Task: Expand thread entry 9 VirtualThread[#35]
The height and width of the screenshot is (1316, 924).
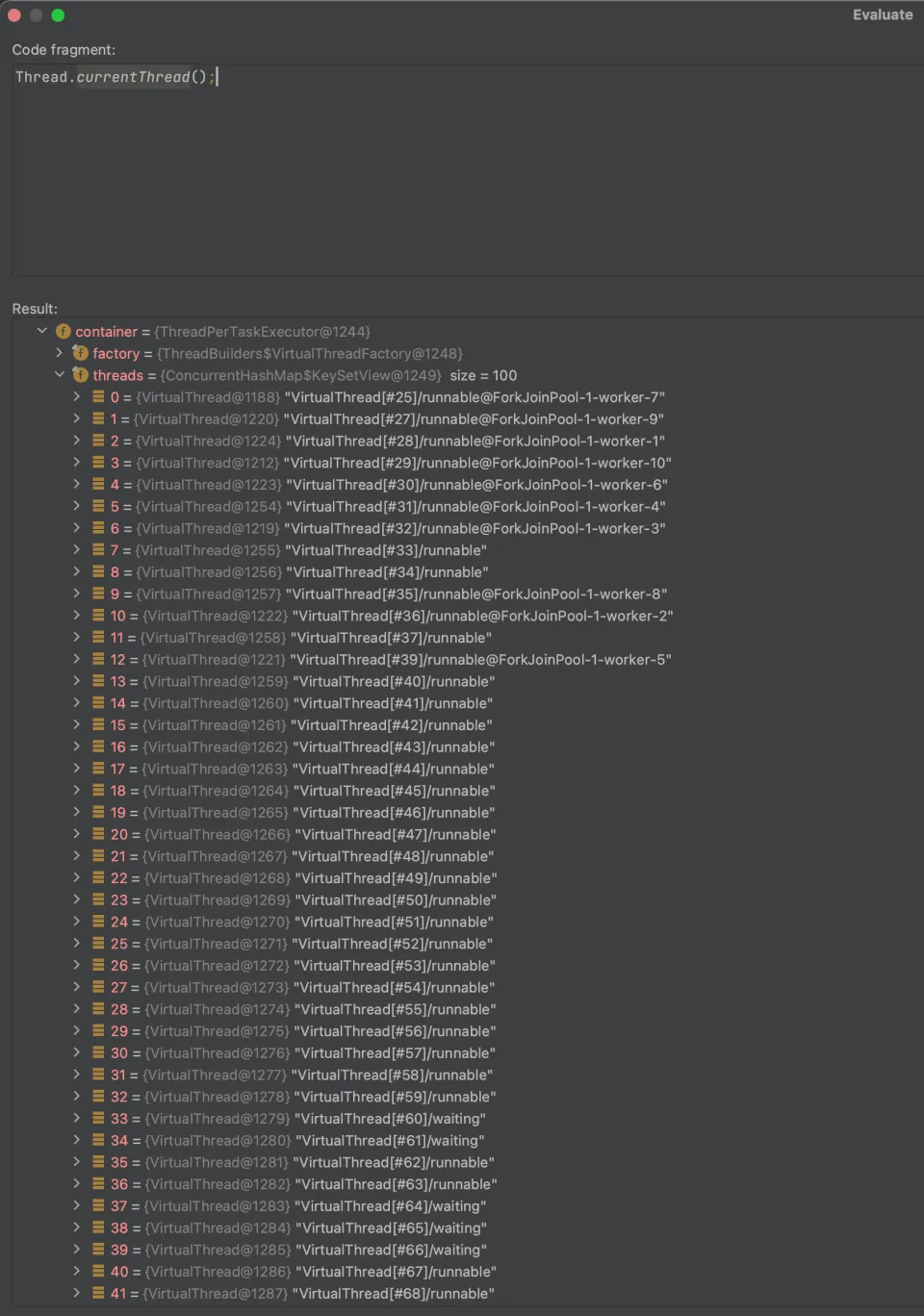Action: tap(77, 594)
